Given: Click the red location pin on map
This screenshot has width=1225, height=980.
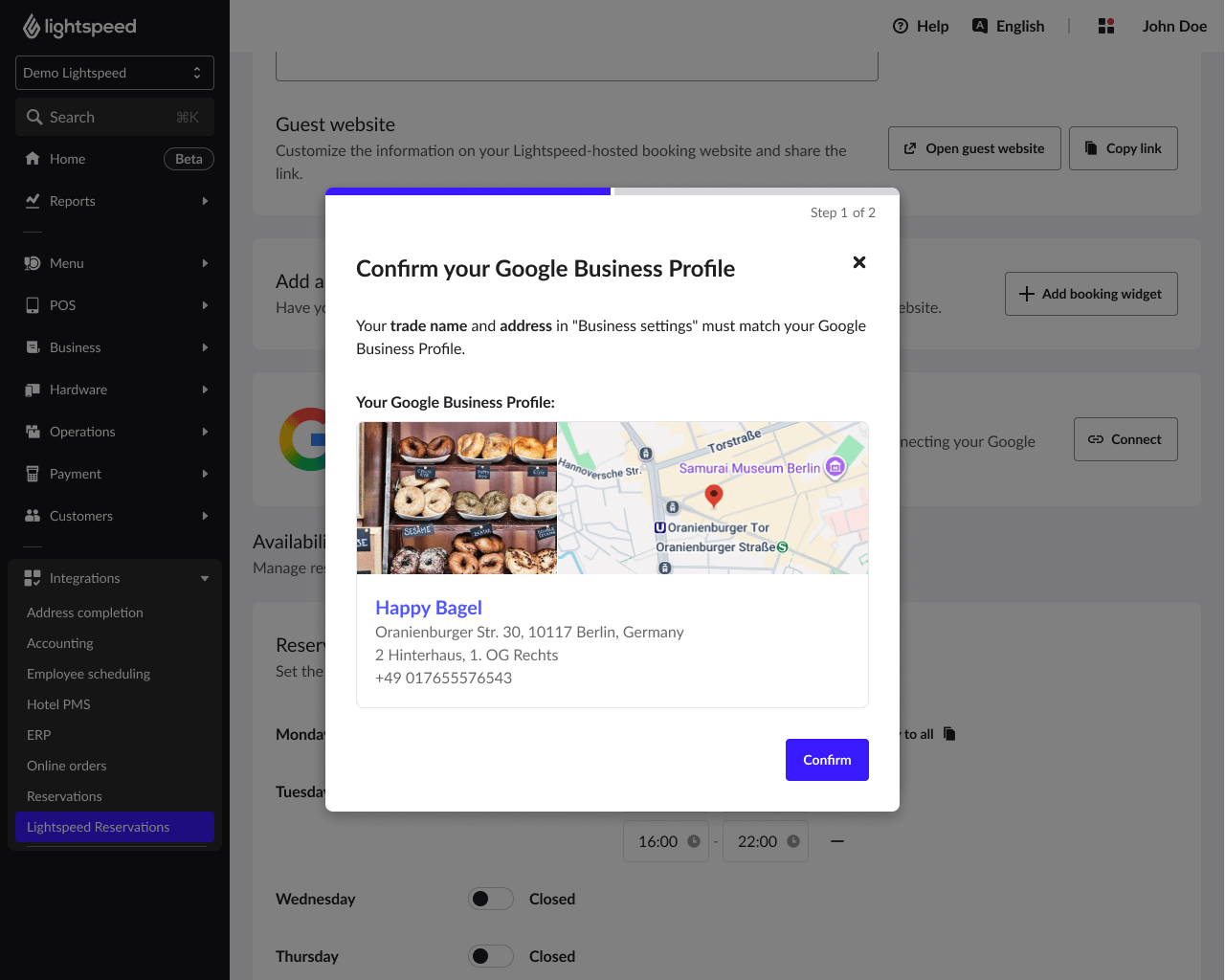Looking at the screenshot, I should pos(713,496).
